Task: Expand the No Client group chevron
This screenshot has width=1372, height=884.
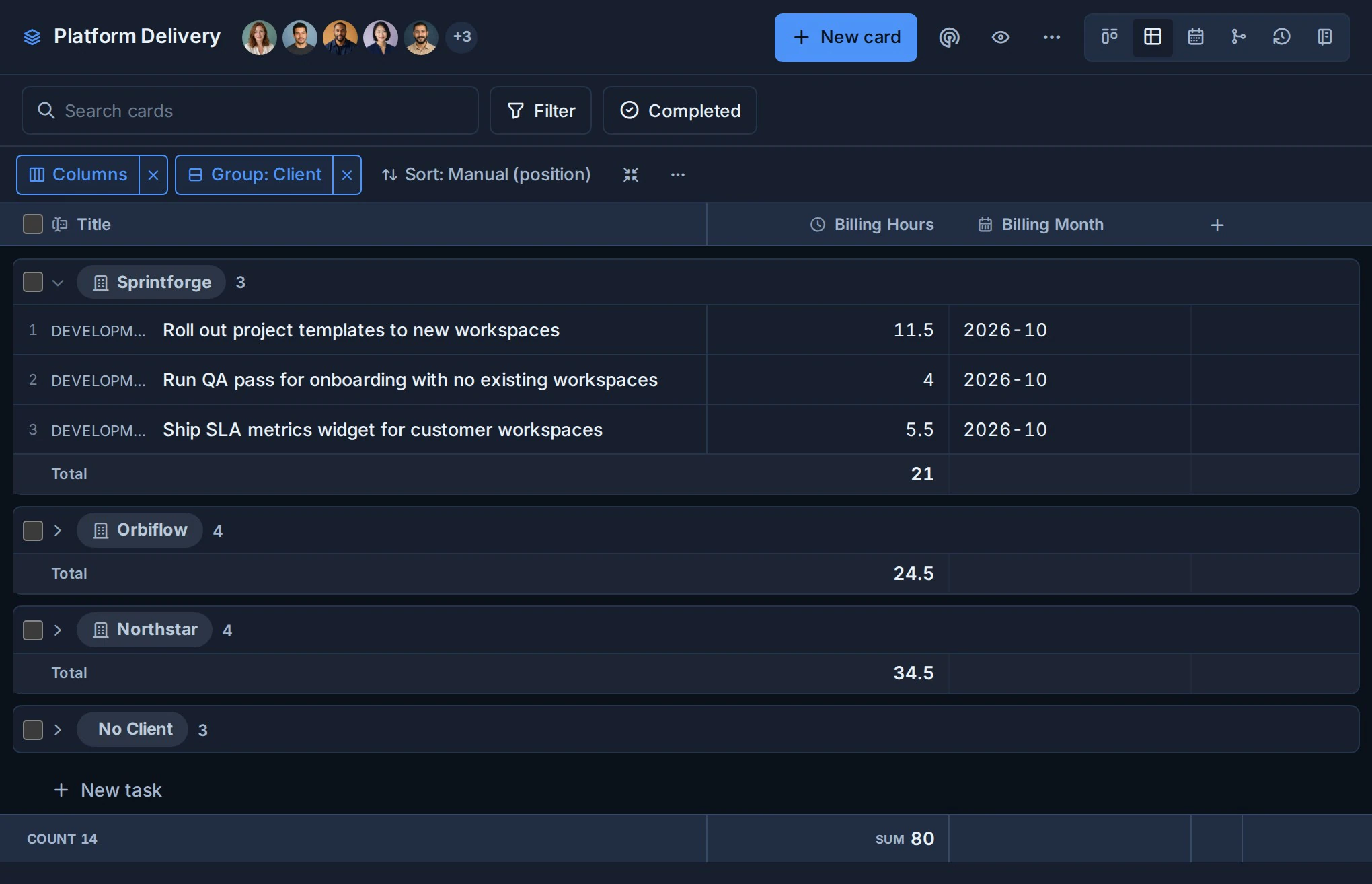Action: tap(58, 730)
